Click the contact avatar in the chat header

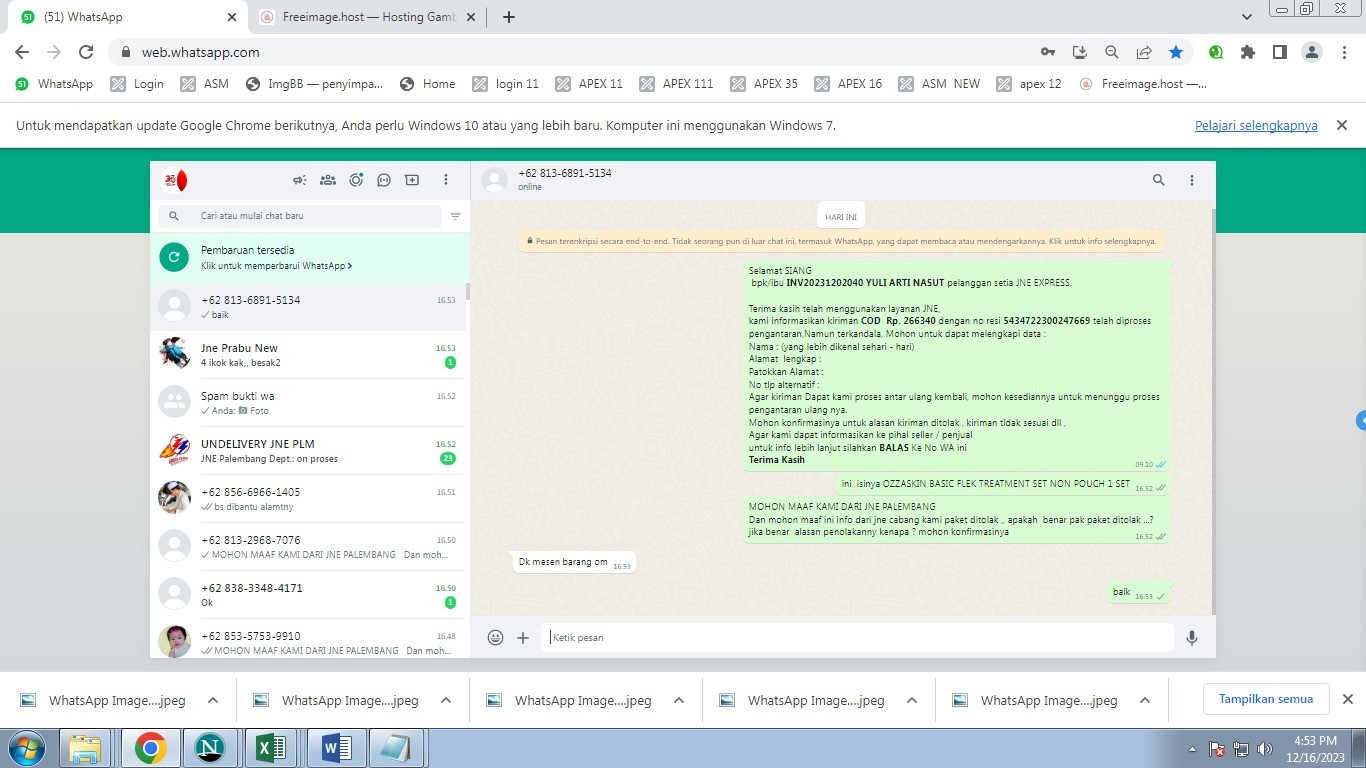494,180
